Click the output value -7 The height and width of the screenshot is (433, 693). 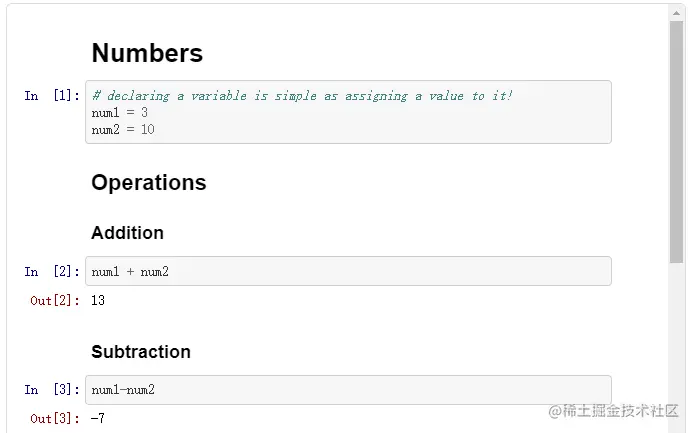[x=98, y=419]
